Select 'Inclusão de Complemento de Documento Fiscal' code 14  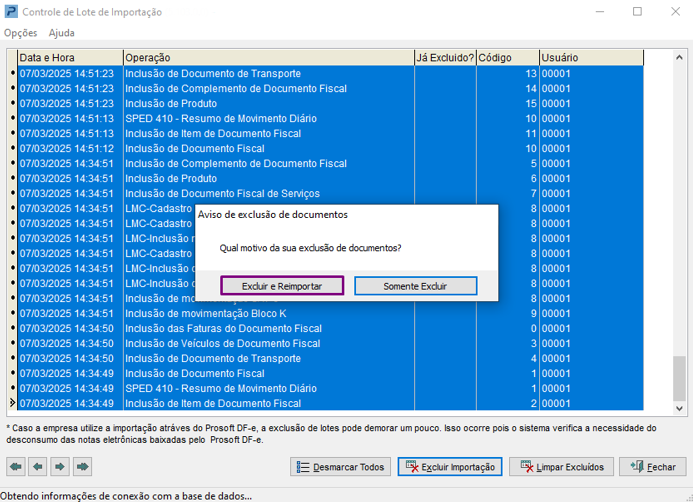(331, 88)
